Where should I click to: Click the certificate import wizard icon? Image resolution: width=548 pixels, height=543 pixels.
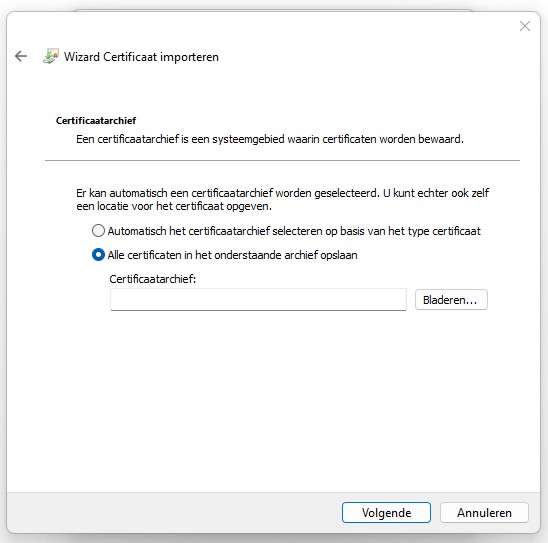51,56
